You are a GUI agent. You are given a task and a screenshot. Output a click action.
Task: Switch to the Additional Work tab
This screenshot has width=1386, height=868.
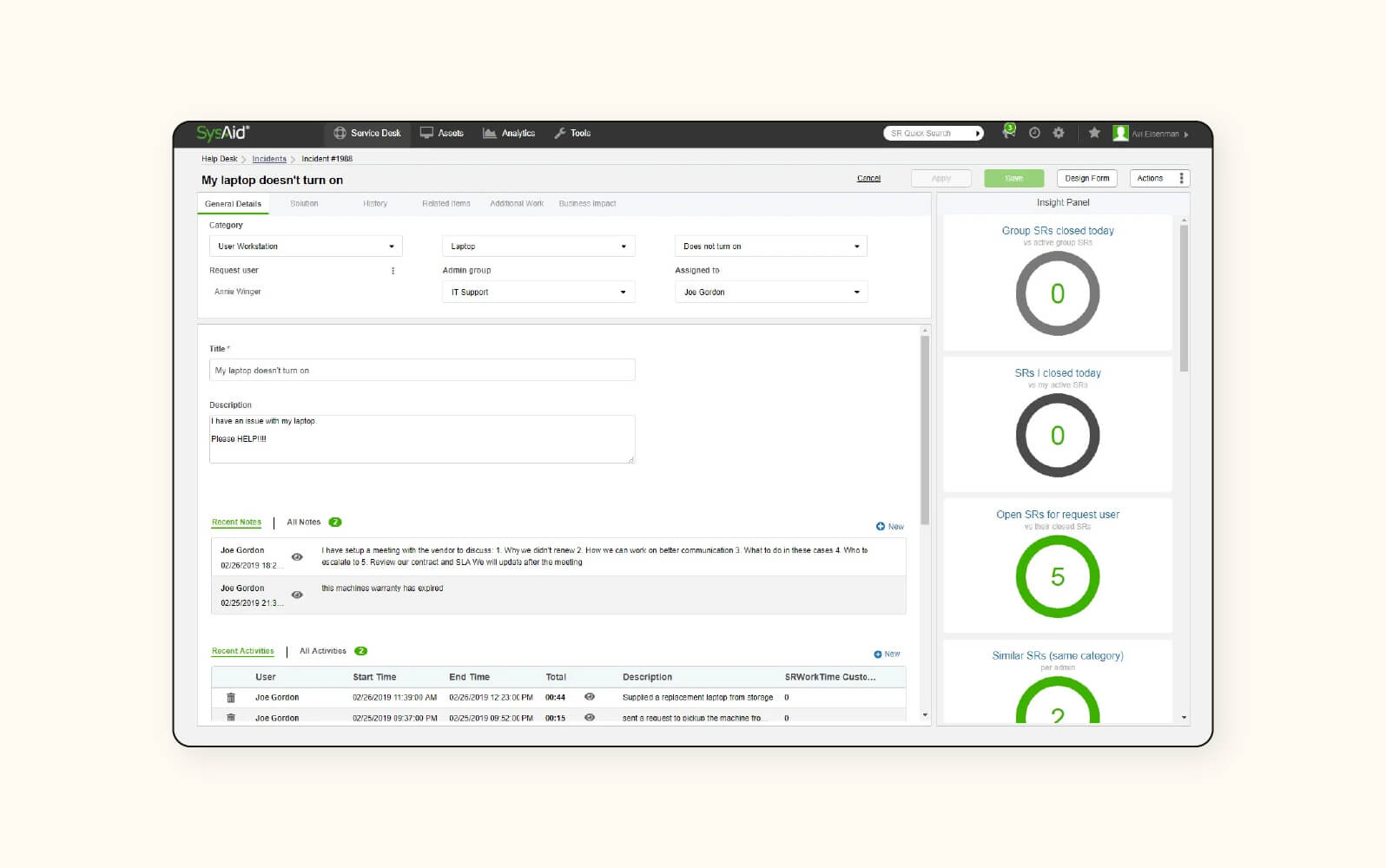(x=517, y=204)
